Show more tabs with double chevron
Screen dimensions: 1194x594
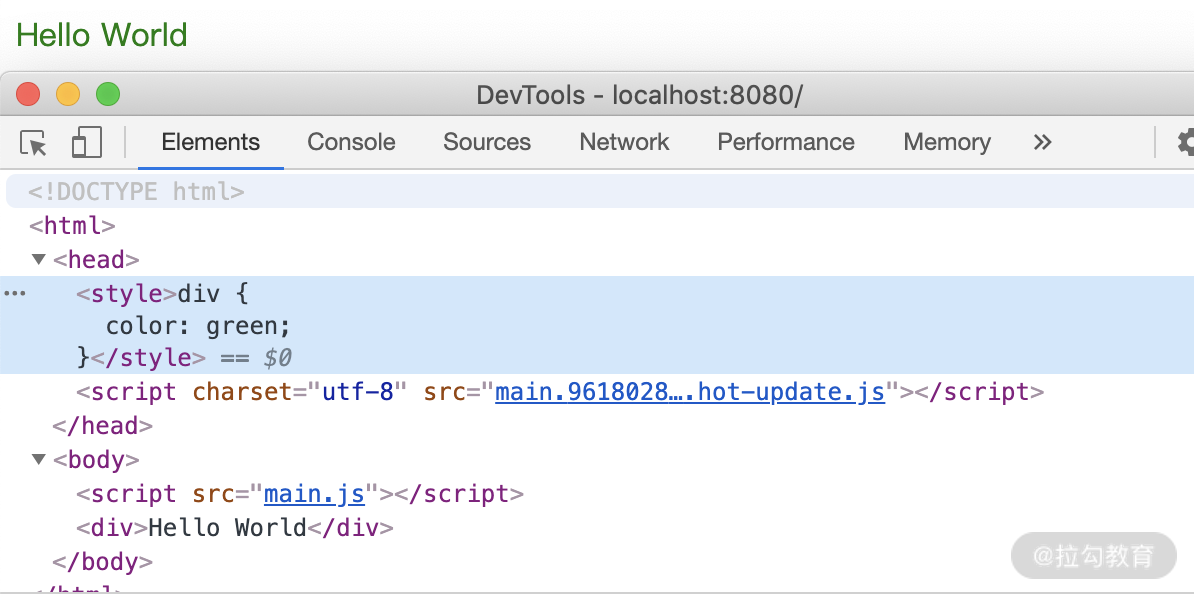pyautogui.click(x=1042, y=143)
